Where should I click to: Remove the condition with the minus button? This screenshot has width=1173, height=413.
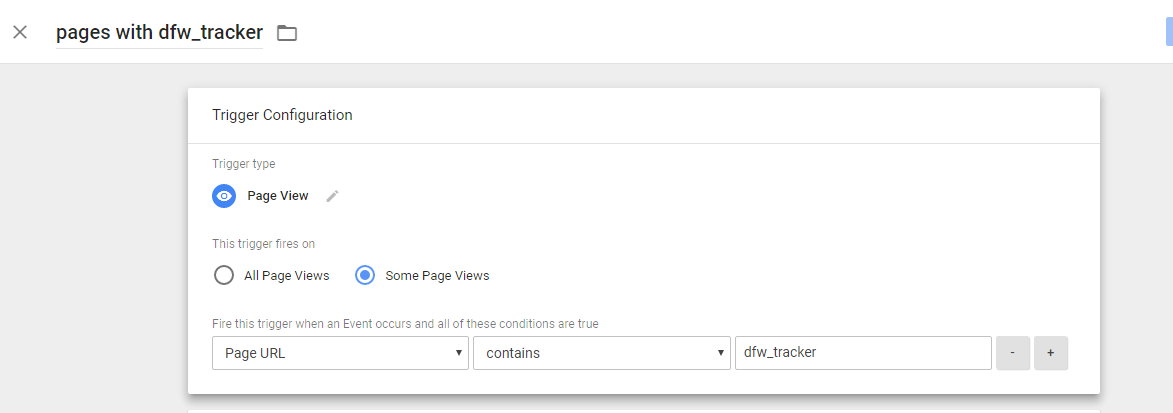coord(1013,353)
